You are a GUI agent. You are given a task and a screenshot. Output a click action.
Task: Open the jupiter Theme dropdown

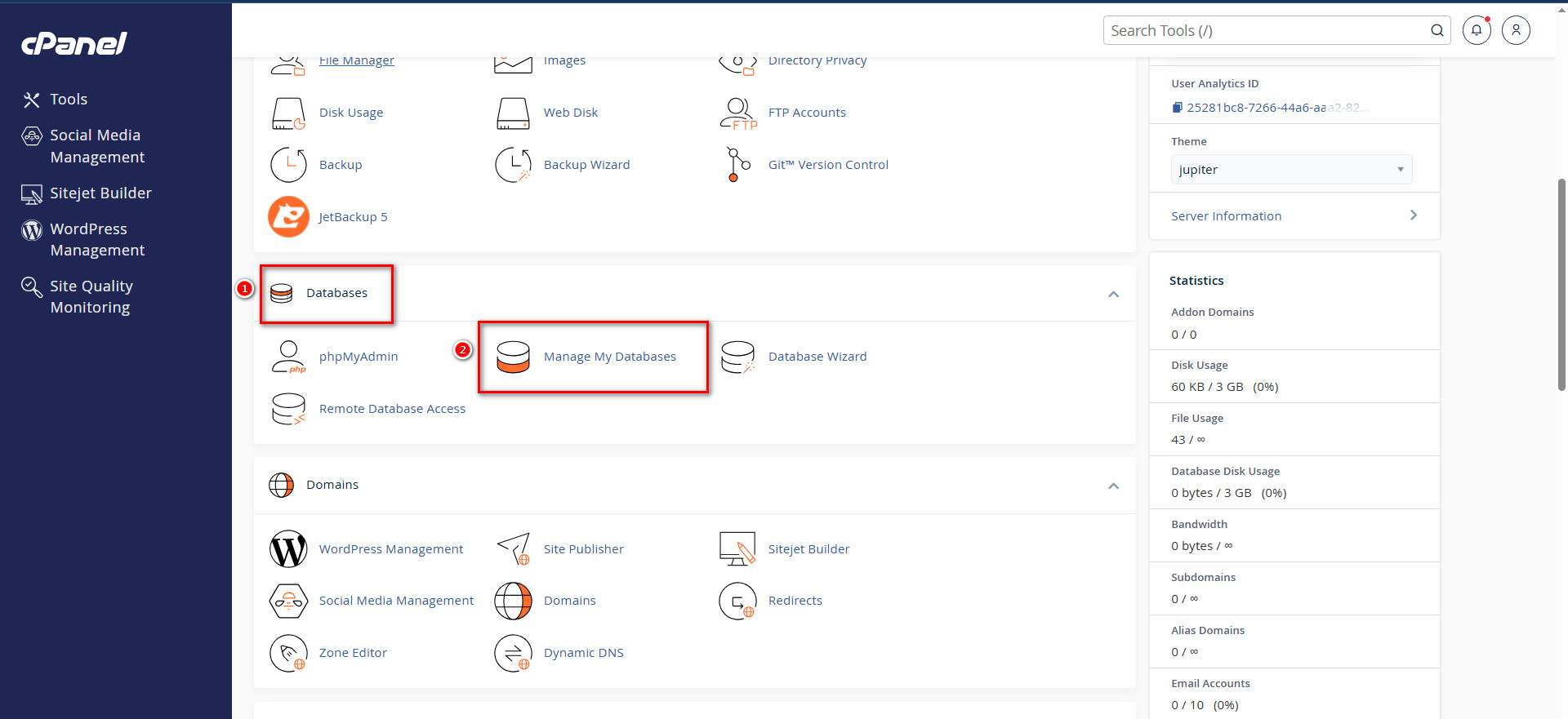1292,170
